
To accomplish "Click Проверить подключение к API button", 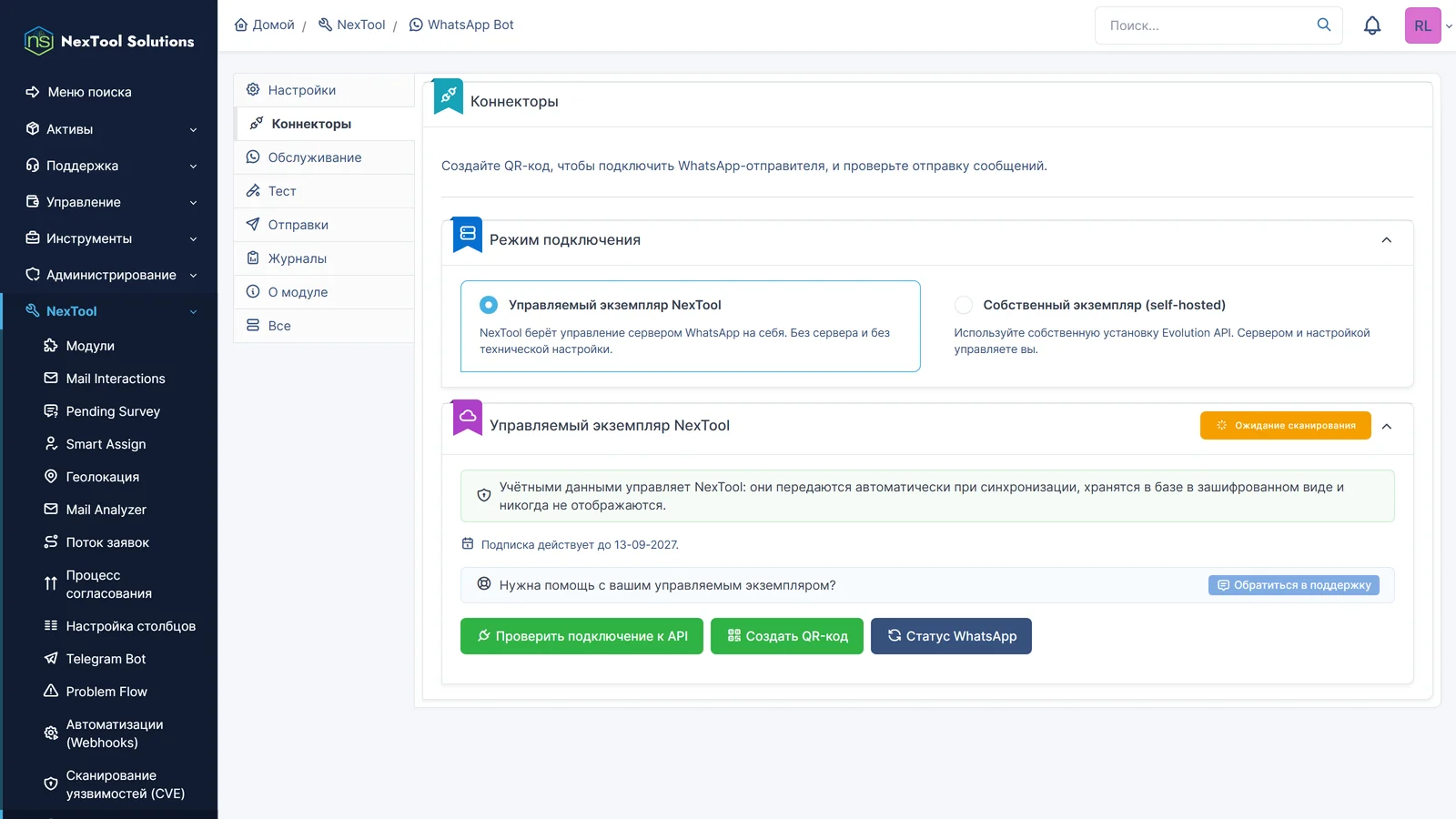I will pyautogui.click(x=581, y=636).
